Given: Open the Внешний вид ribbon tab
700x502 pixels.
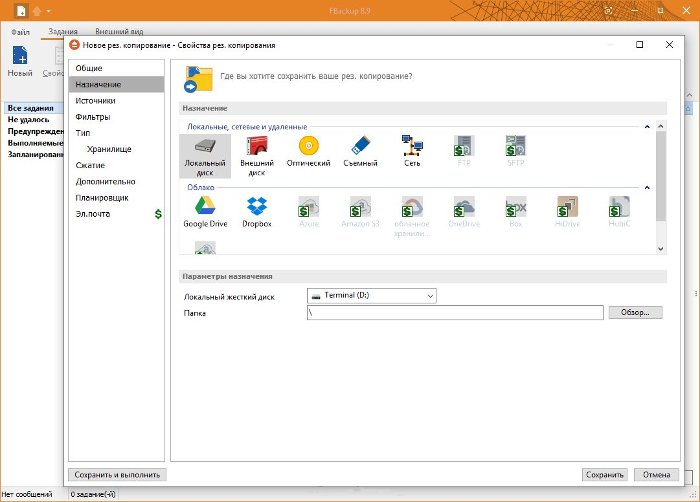Looking at the screenshot, I should click(119, 32).
